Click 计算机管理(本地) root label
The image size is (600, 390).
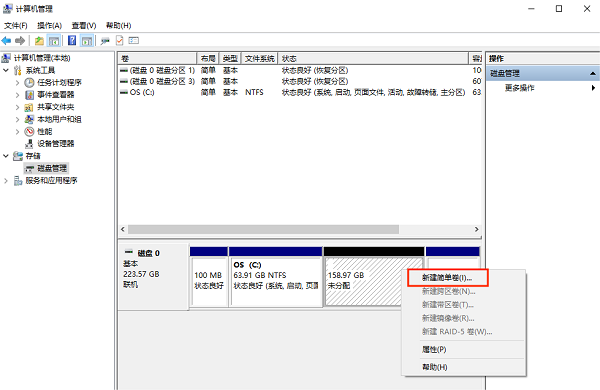click(42, 58)
